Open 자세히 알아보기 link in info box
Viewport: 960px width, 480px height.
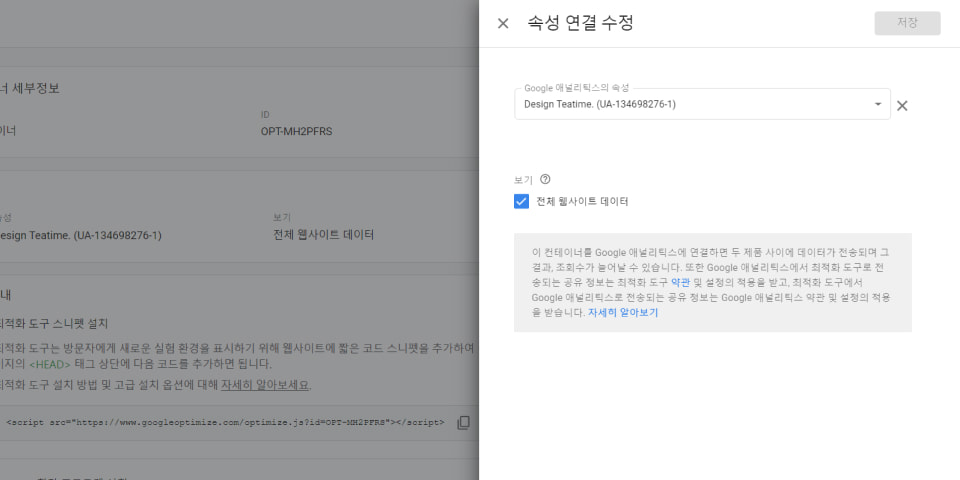point(623,312)
